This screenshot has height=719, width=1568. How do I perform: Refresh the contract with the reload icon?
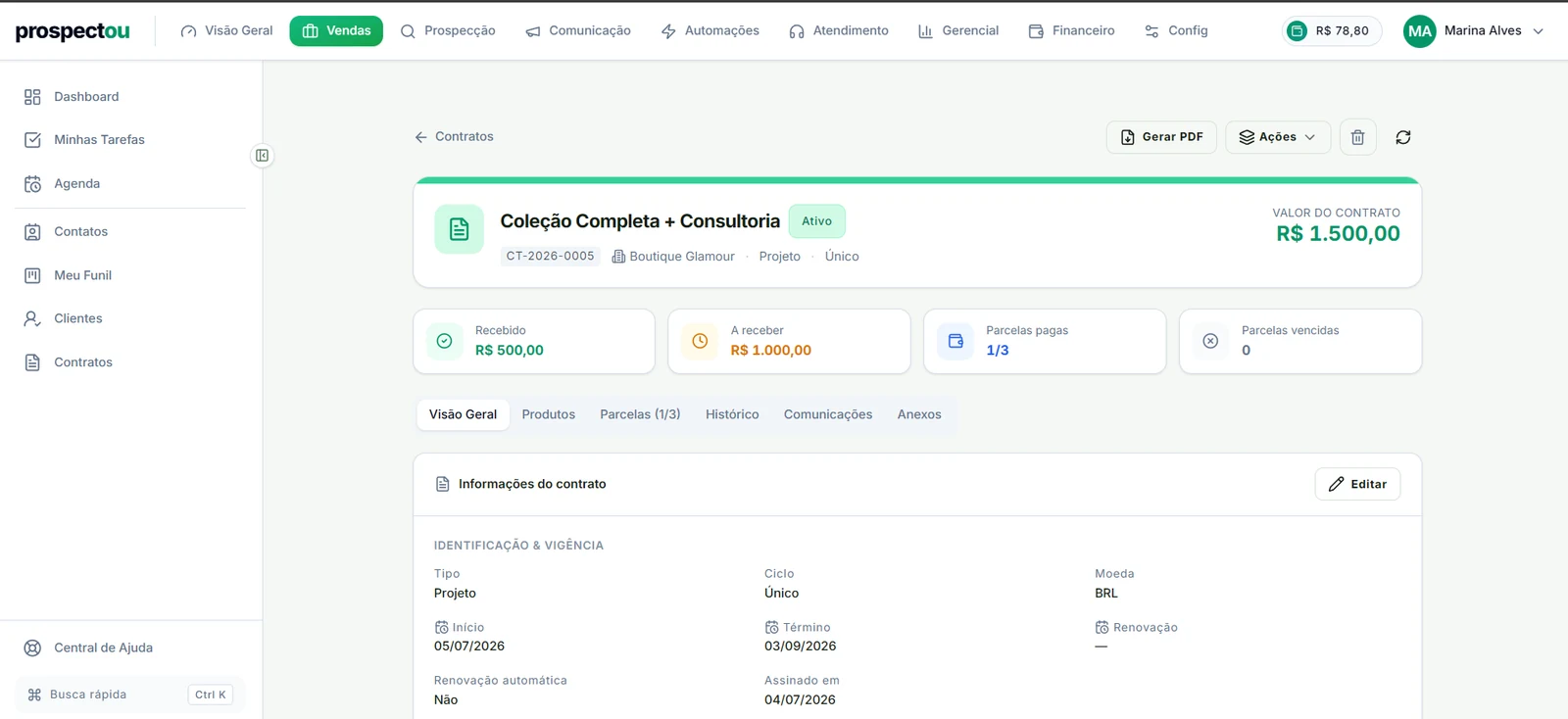(x=1403, y=137)
